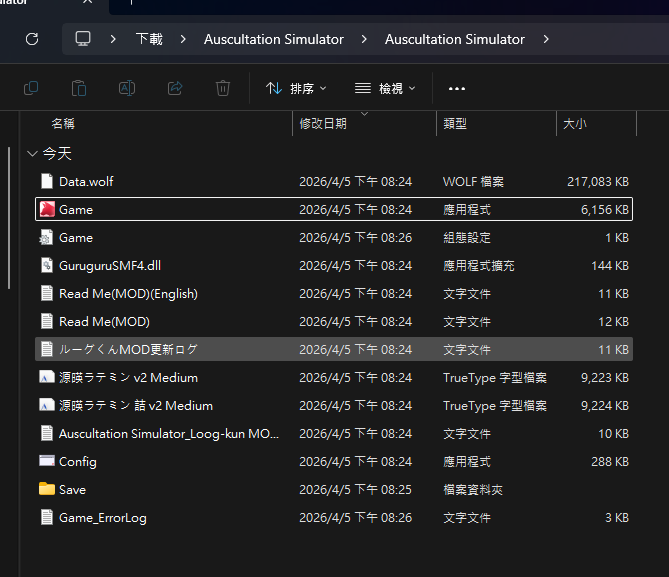Open the See more ellipsis menu
This screenshot has height=577, width=669.
[x=457, y=89]
